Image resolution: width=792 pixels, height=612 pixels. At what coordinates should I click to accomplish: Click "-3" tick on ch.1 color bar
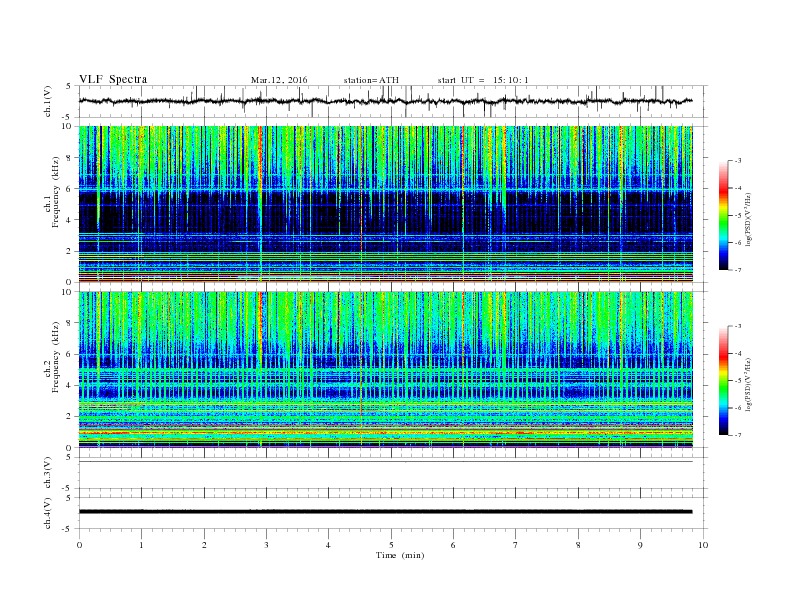[738, 161]
